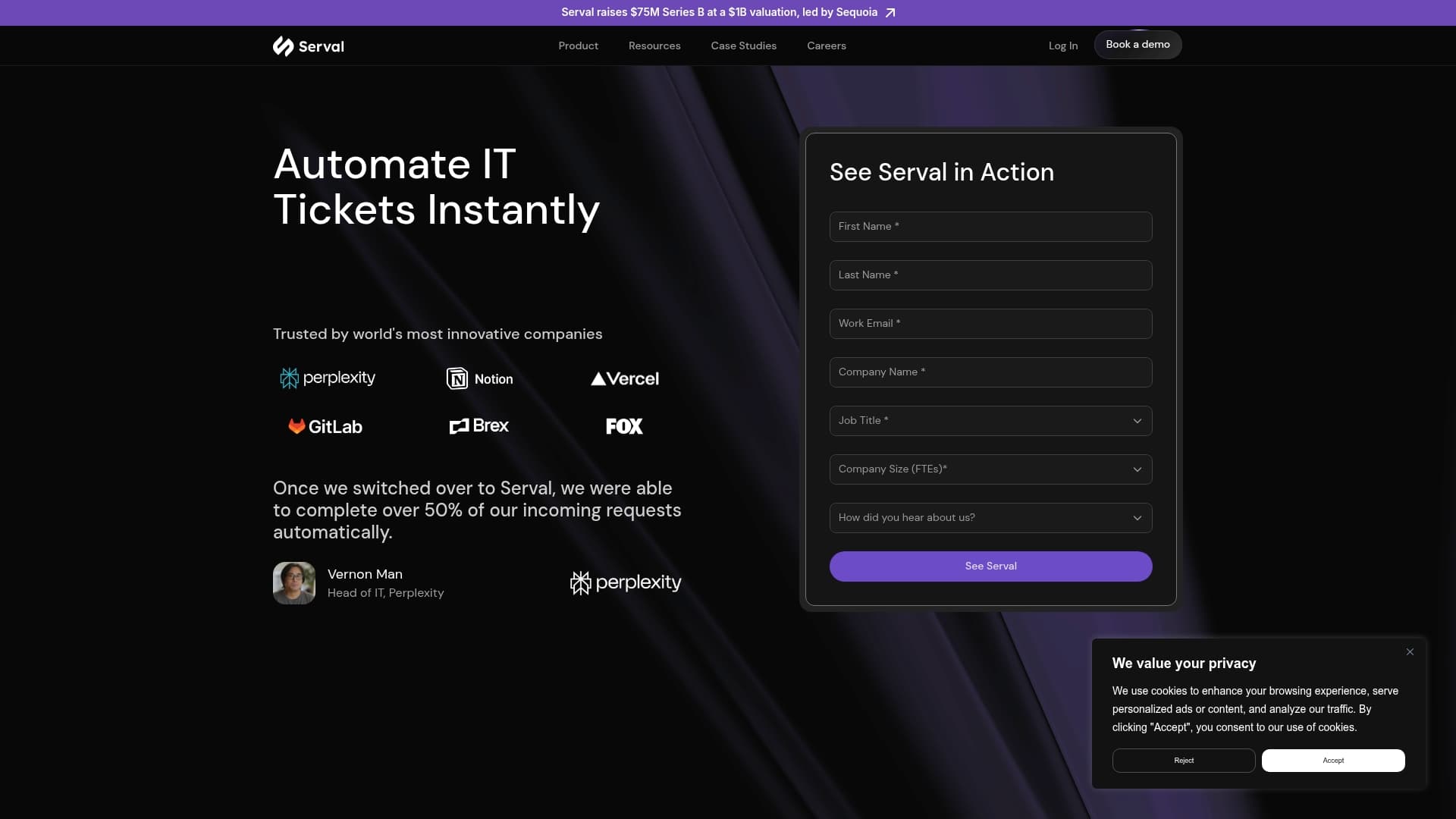The image size is (1456, 819).
Task: Click the FOX logo
Action: (x=624, y=426)
